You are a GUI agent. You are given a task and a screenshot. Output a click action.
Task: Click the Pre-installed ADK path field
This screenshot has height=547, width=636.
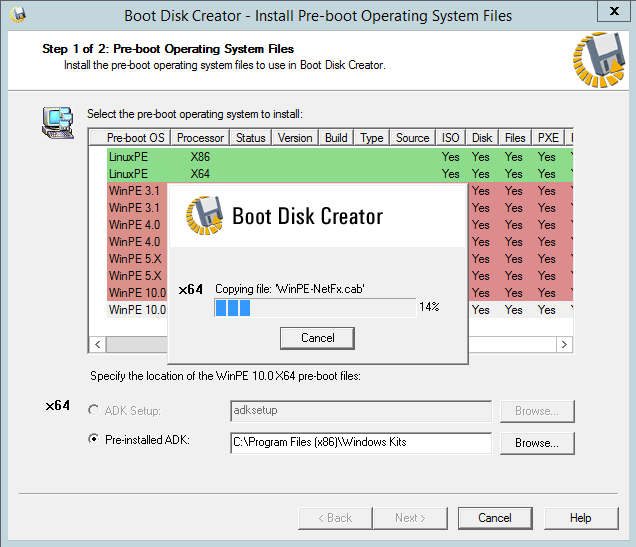click(x=361, y=443)
